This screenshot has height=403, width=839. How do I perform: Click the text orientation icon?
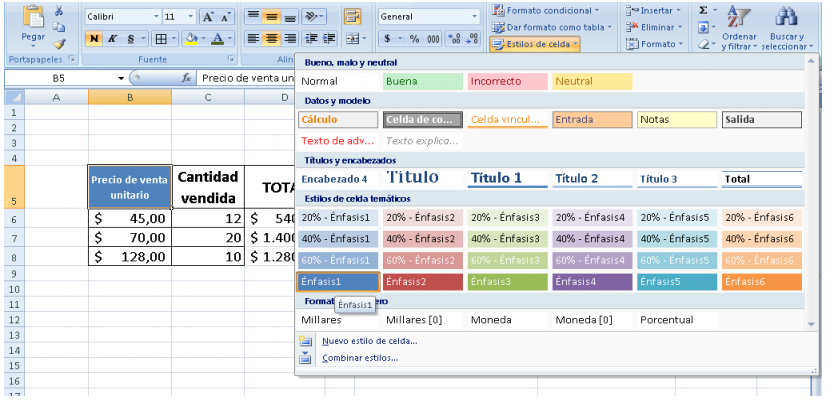[x=311, y=17]
